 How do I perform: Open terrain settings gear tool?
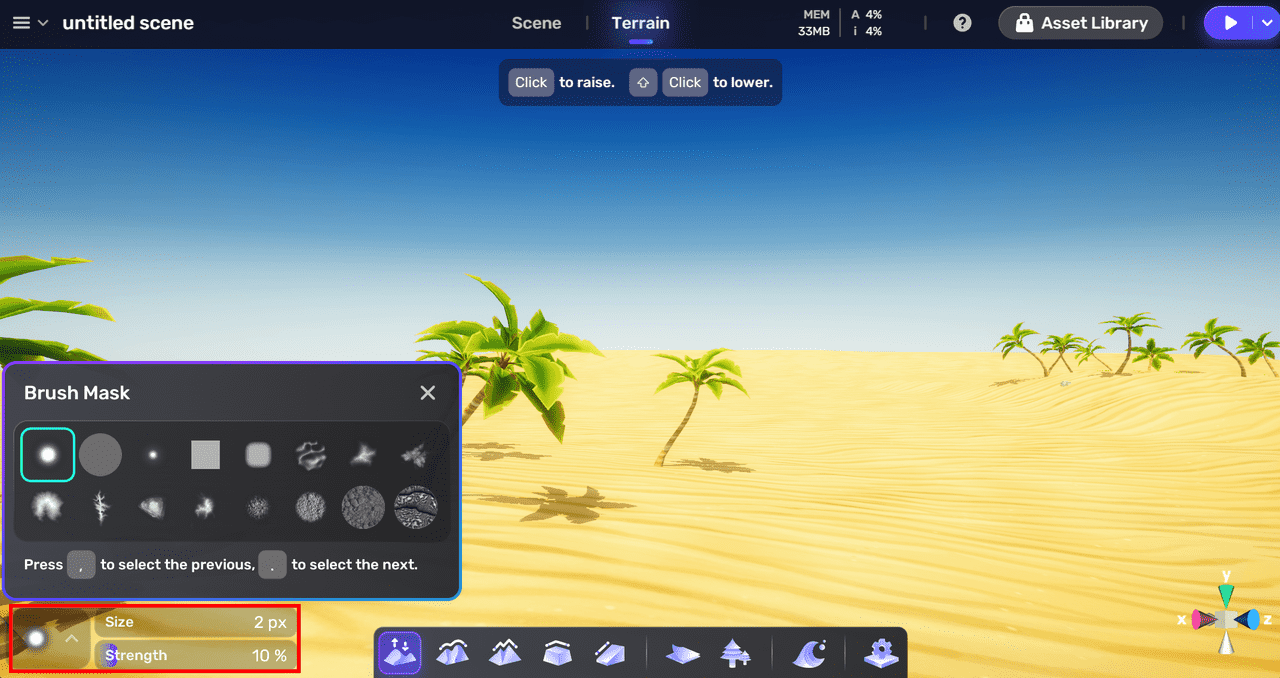pyautogui.click(x=881, y=654)
